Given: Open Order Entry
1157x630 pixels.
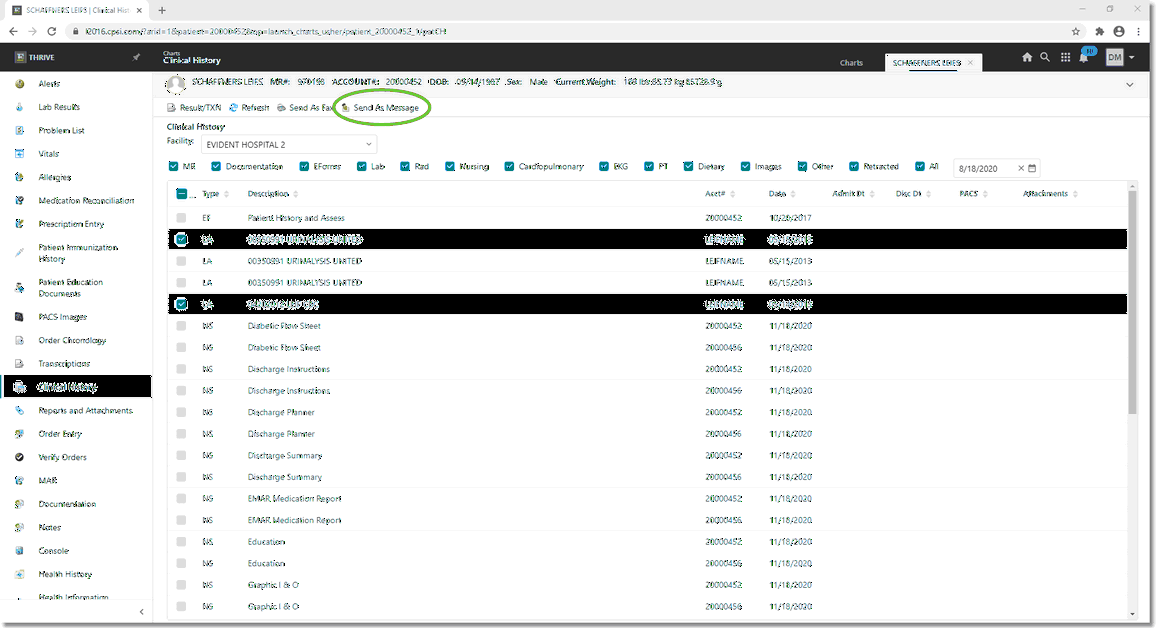Looking at the screenshot, I should pyautogui.click(x=60, y=434).
